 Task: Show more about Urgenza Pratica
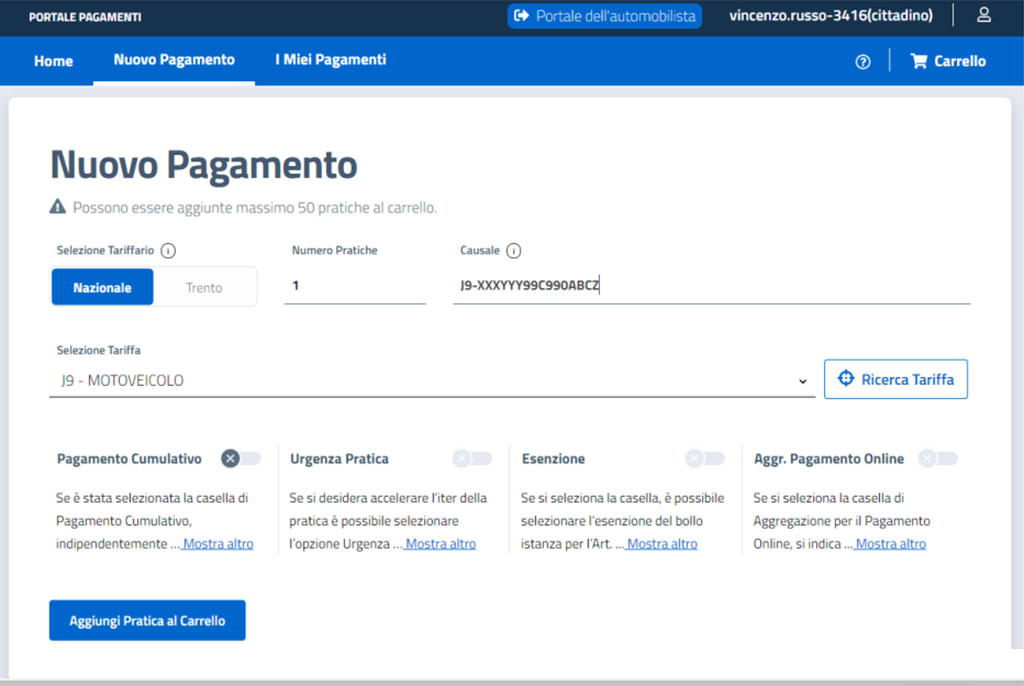tap(441, 544)
